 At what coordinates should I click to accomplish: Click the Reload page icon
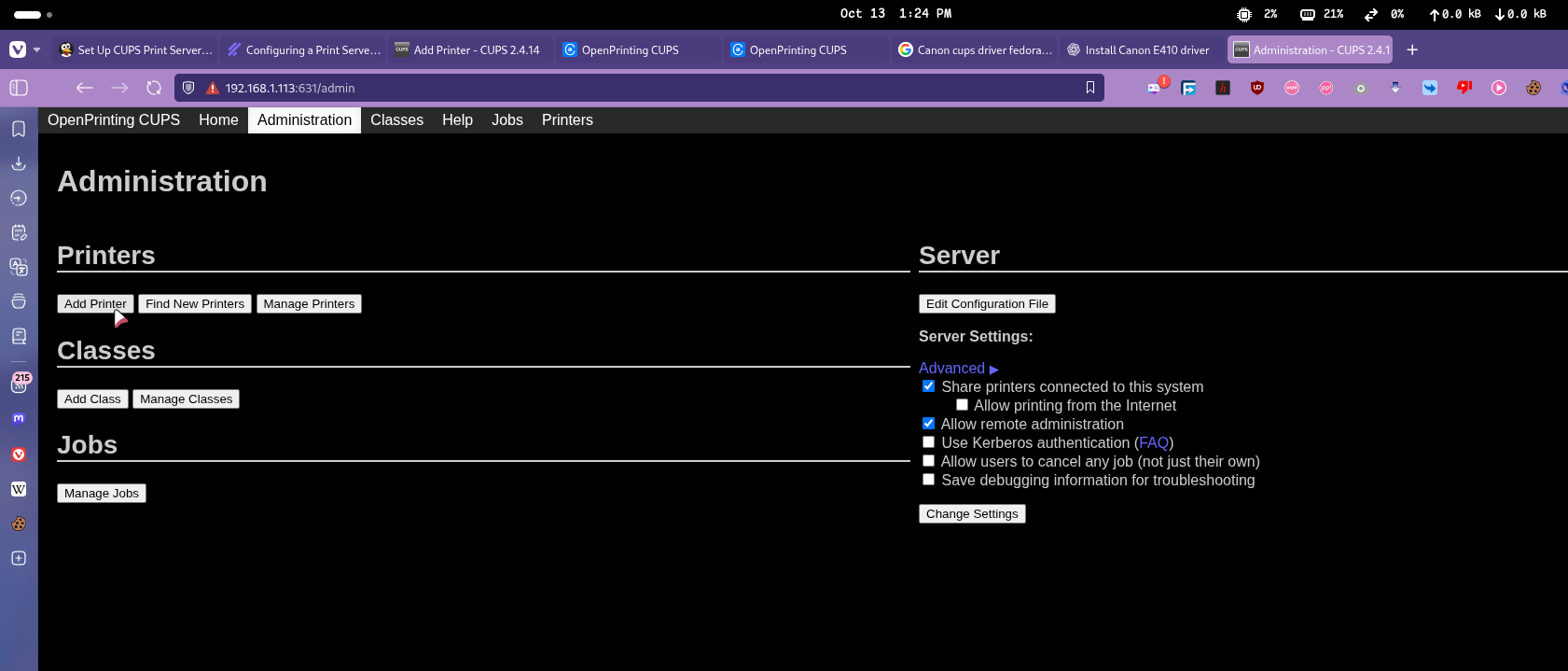click(154, 88)
